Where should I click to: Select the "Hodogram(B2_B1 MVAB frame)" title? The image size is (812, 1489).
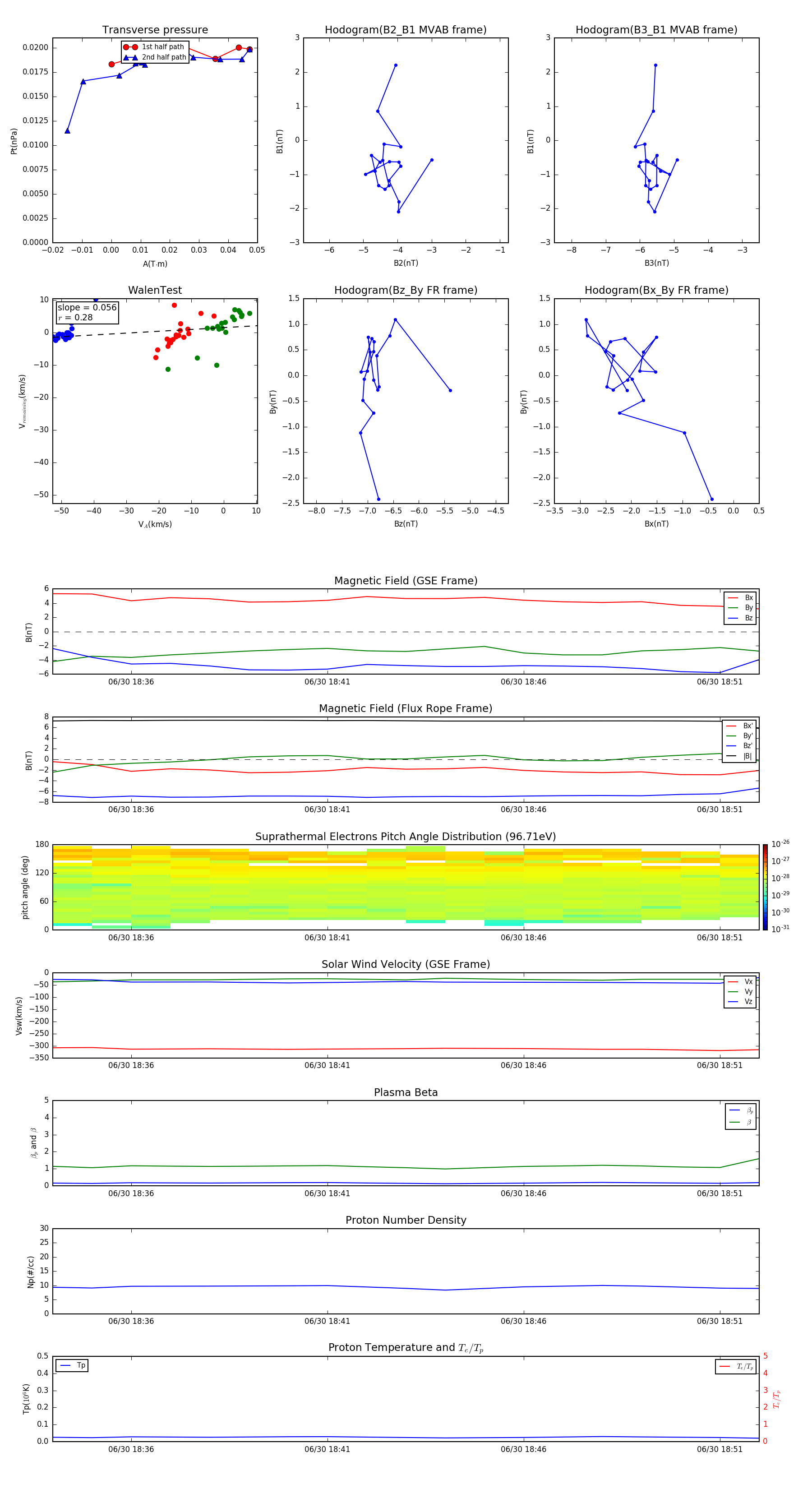pos(406,30)
